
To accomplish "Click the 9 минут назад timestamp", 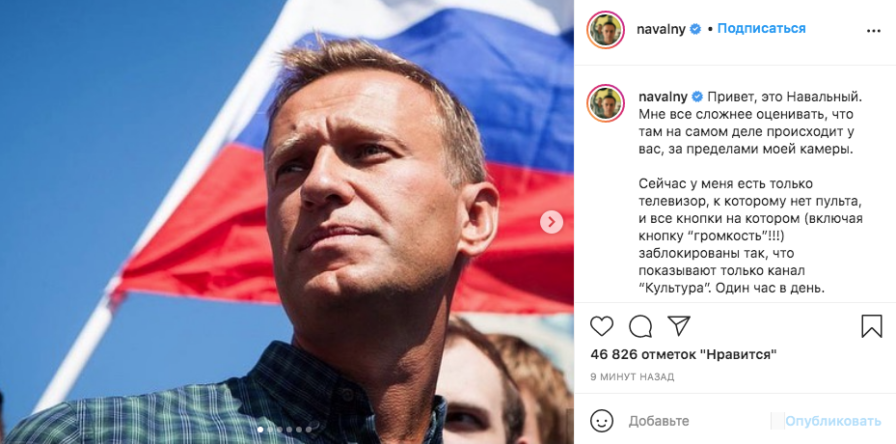I will tap(632, 377).
